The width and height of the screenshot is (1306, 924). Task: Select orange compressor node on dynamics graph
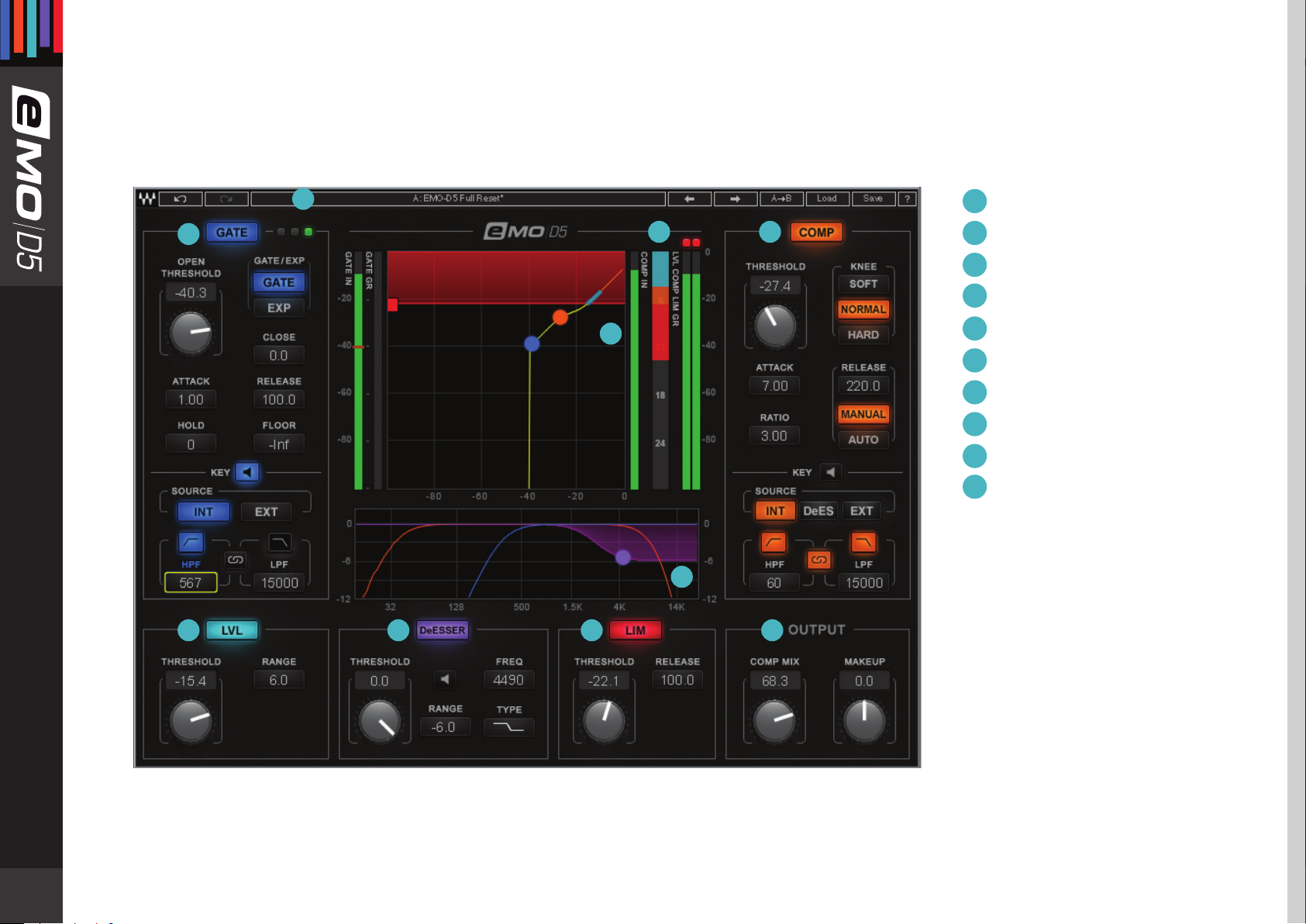pyautogui.click(x=560, y=316)
